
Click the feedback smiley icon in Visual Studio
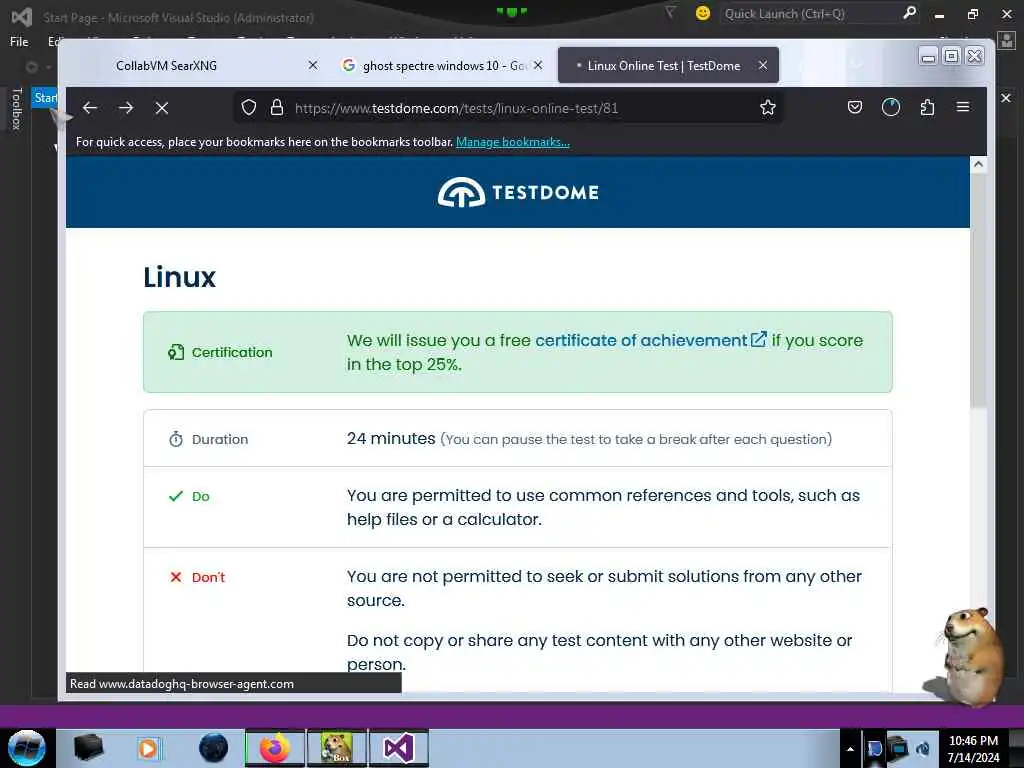703,13
